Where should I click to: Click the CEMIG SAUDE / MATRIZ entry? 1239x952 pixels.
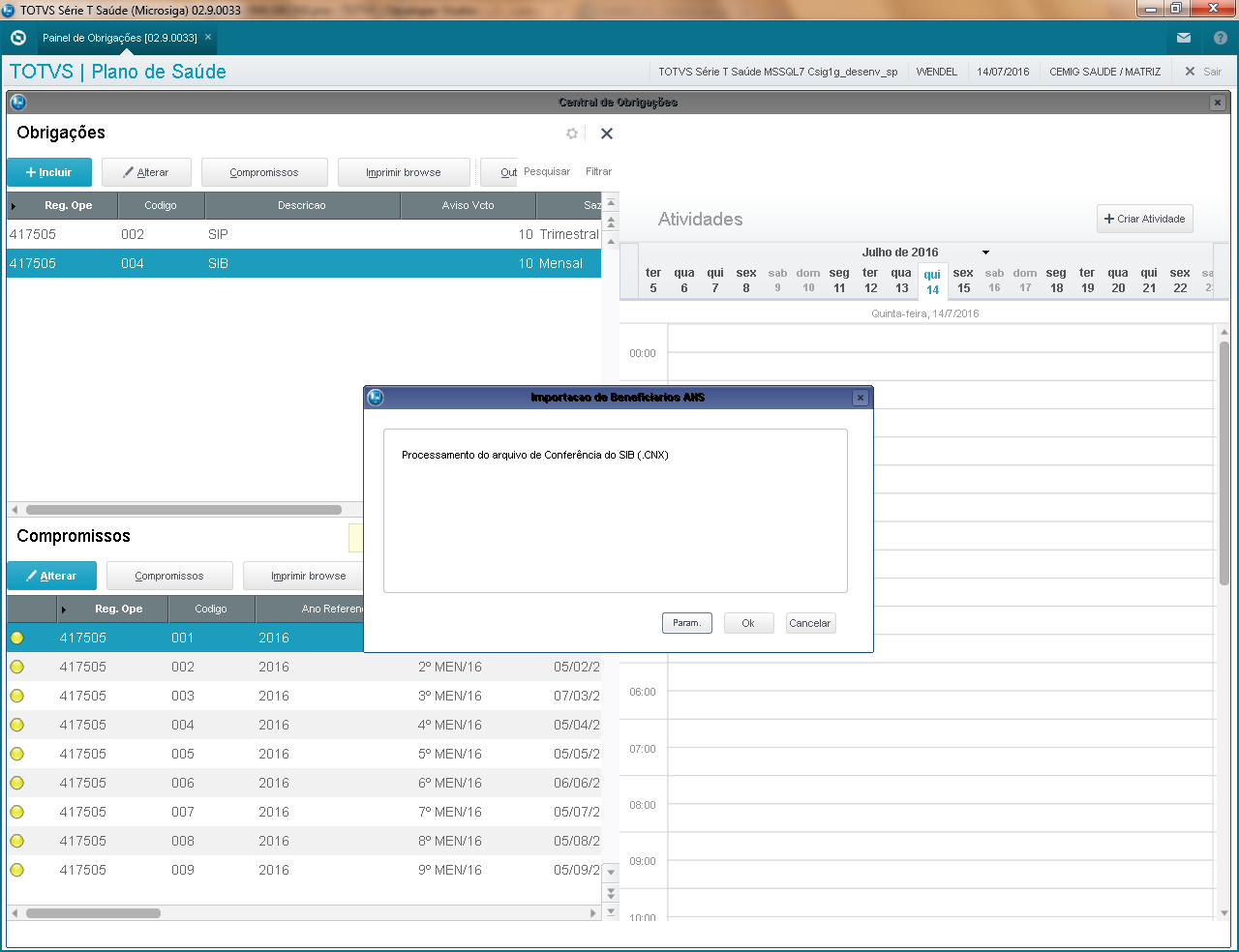[x=1104, y=72]
